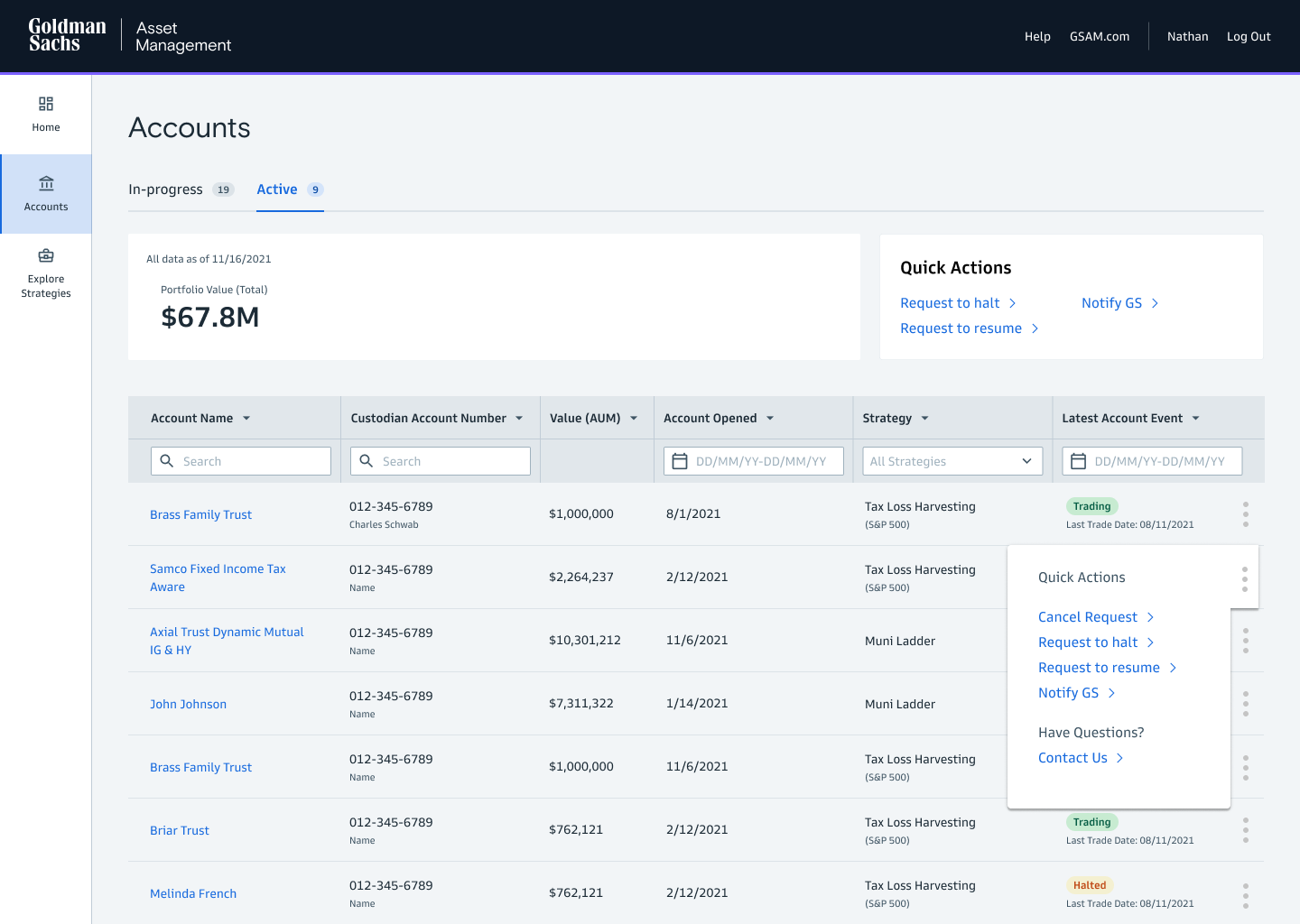1300x924 pixels.
Task: Open Explore Strategies briefcase icon
Action: tap(46, 255)
